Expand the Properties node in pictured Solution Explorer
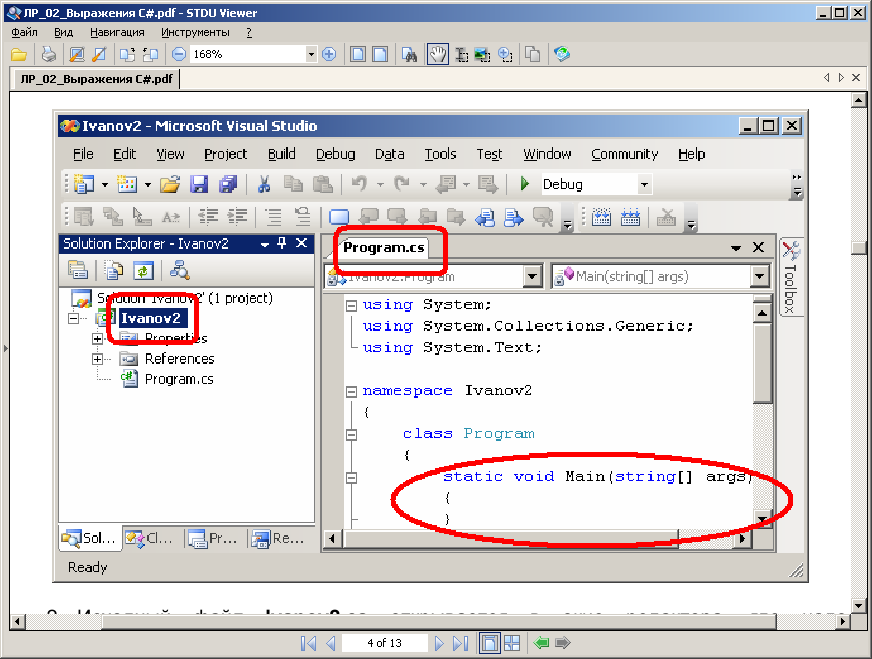Image resolution: width=872 pixels, height=659 pixels. click(97, 339)
